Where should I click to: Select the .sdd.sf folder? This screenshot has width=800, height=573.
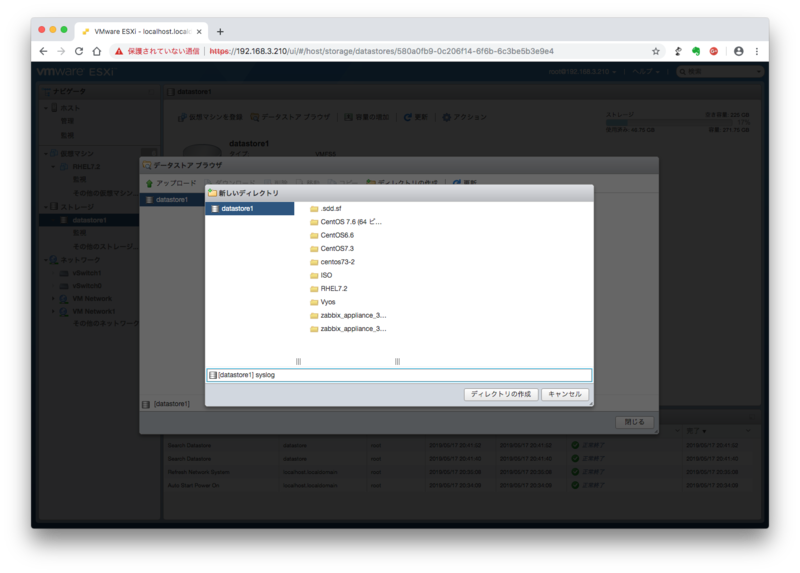pyautogui.click(x=331, y=209)
